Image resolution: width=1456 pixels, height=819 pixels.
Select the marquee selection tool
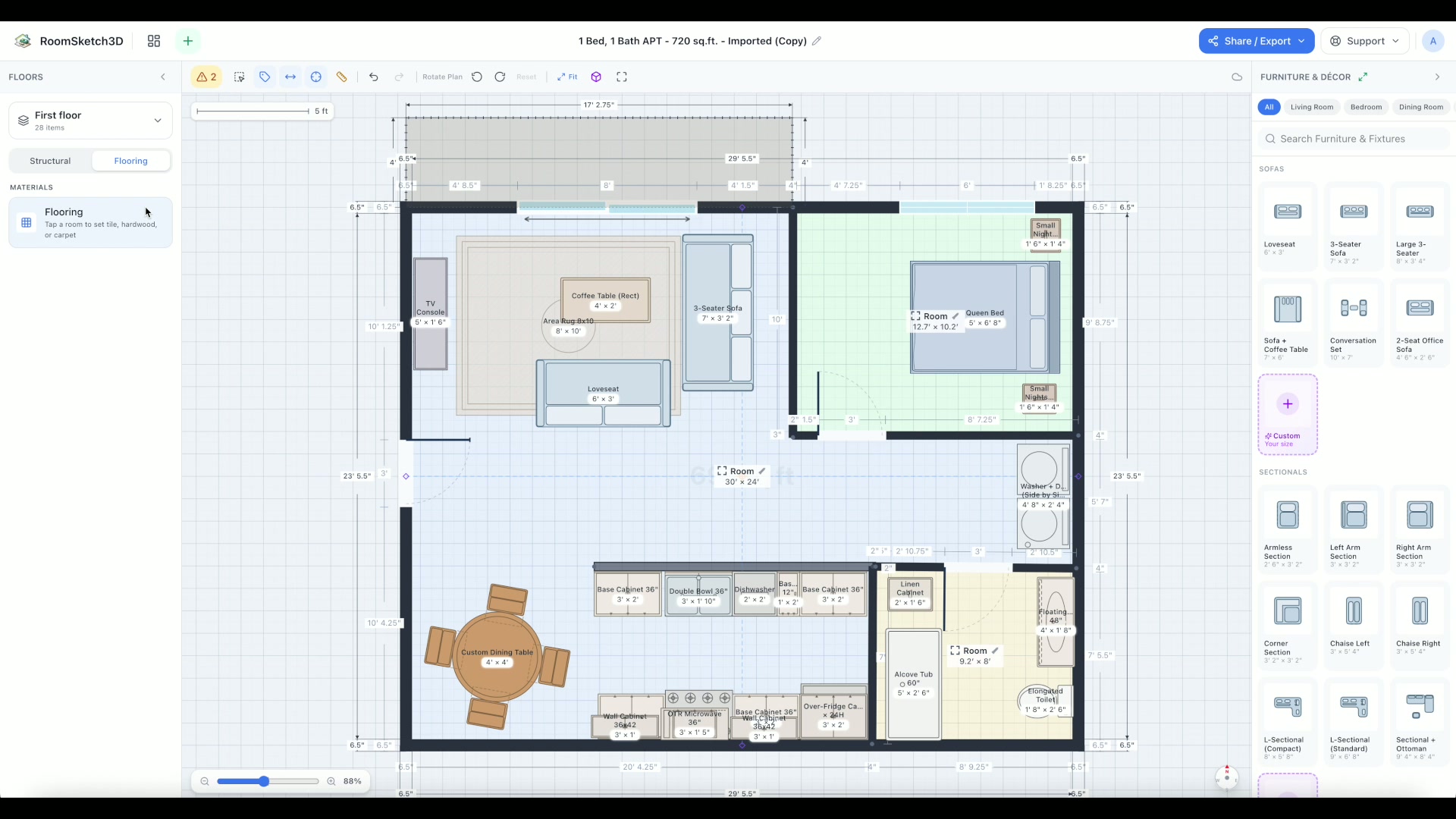click(x=239, y=77)
